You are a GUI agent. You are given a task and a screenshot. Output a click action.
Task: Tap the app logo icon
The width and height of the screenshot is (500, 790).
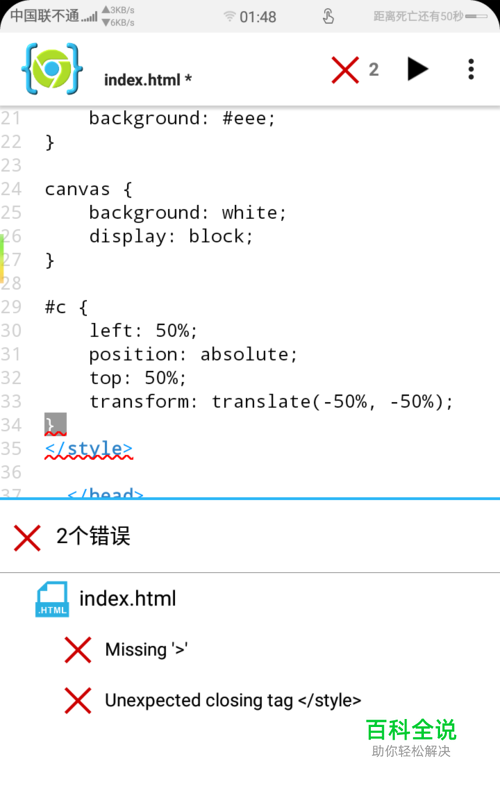(x=52, y=69)
